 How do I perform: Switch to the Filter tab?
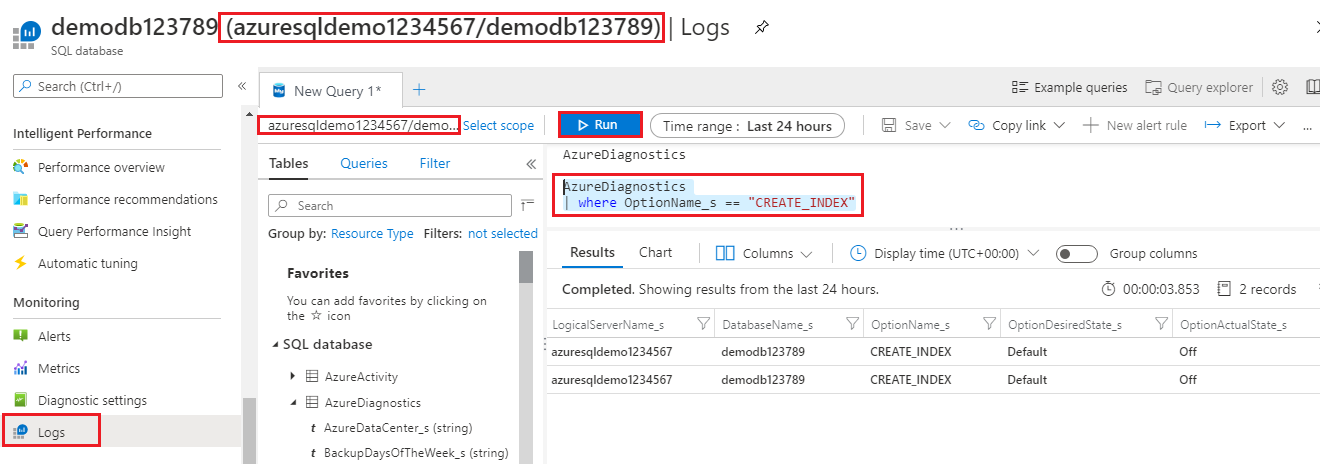click(x=435, y=163)
